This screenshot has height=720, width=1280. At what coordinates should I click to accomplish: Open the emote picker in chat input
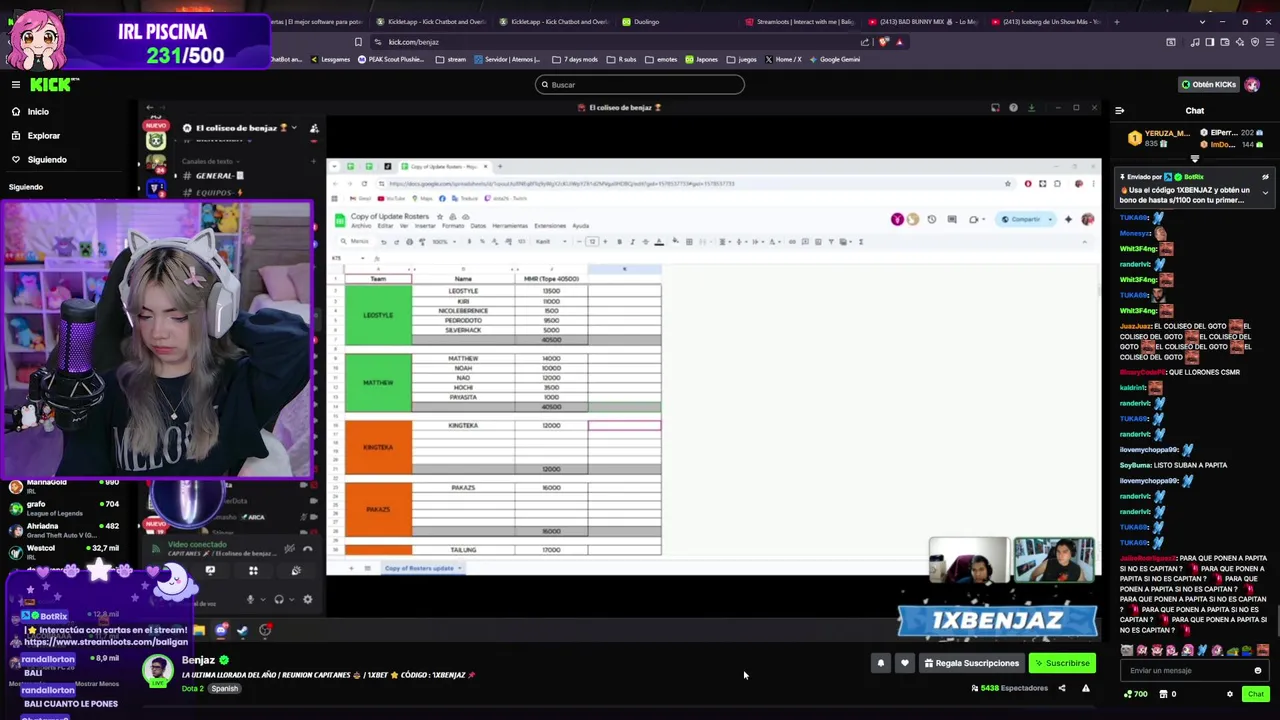pos(1258,670)
